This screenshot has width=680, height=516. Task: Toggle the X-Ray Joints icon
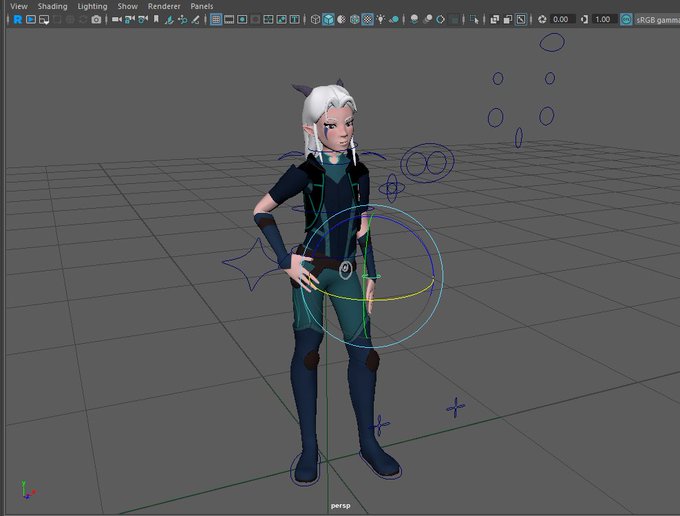(521, 20)
